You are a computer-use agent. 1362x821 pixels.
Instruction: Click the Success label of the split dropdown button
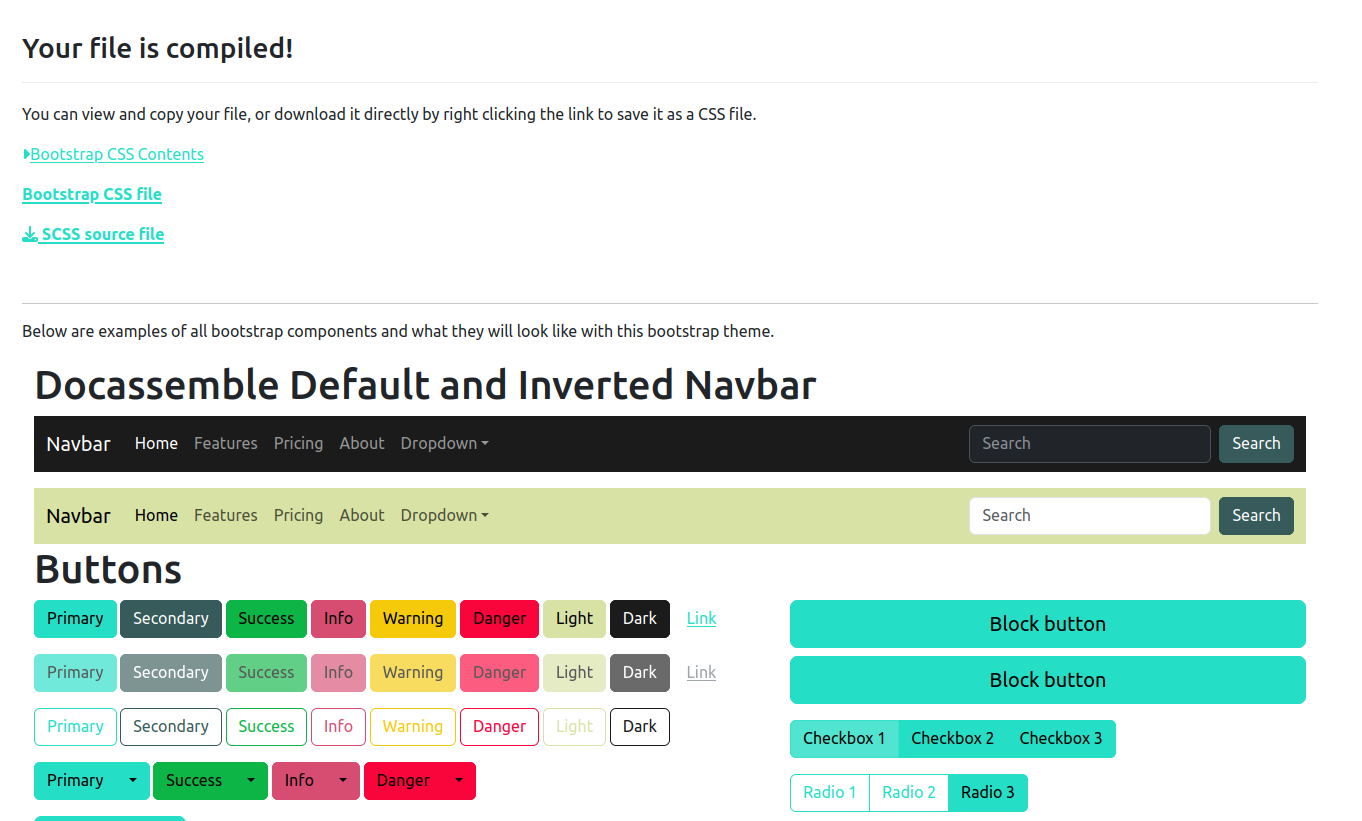coord(194,781)
